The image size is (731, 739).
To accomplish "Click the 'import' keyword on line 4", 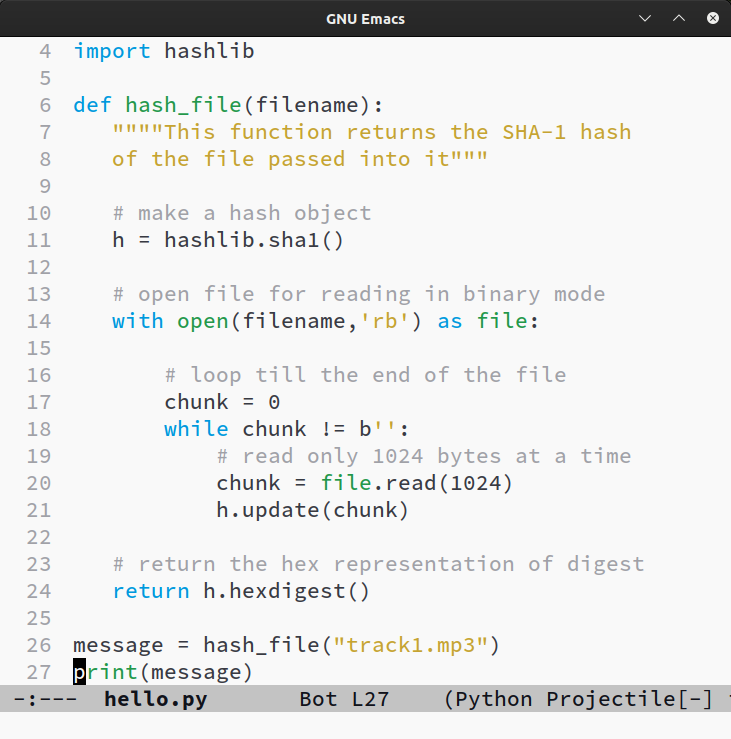I will pos(112,51).
